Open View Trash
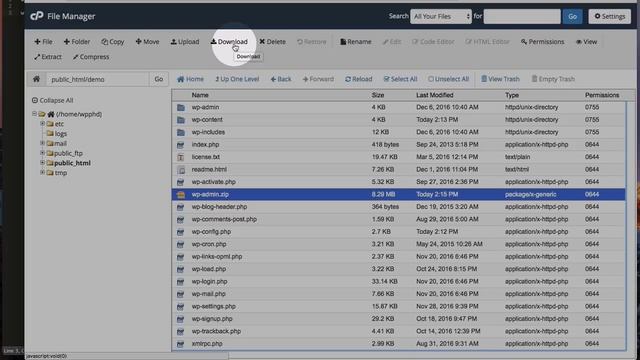The image size is (640, 360). click(x=500, y=79)
